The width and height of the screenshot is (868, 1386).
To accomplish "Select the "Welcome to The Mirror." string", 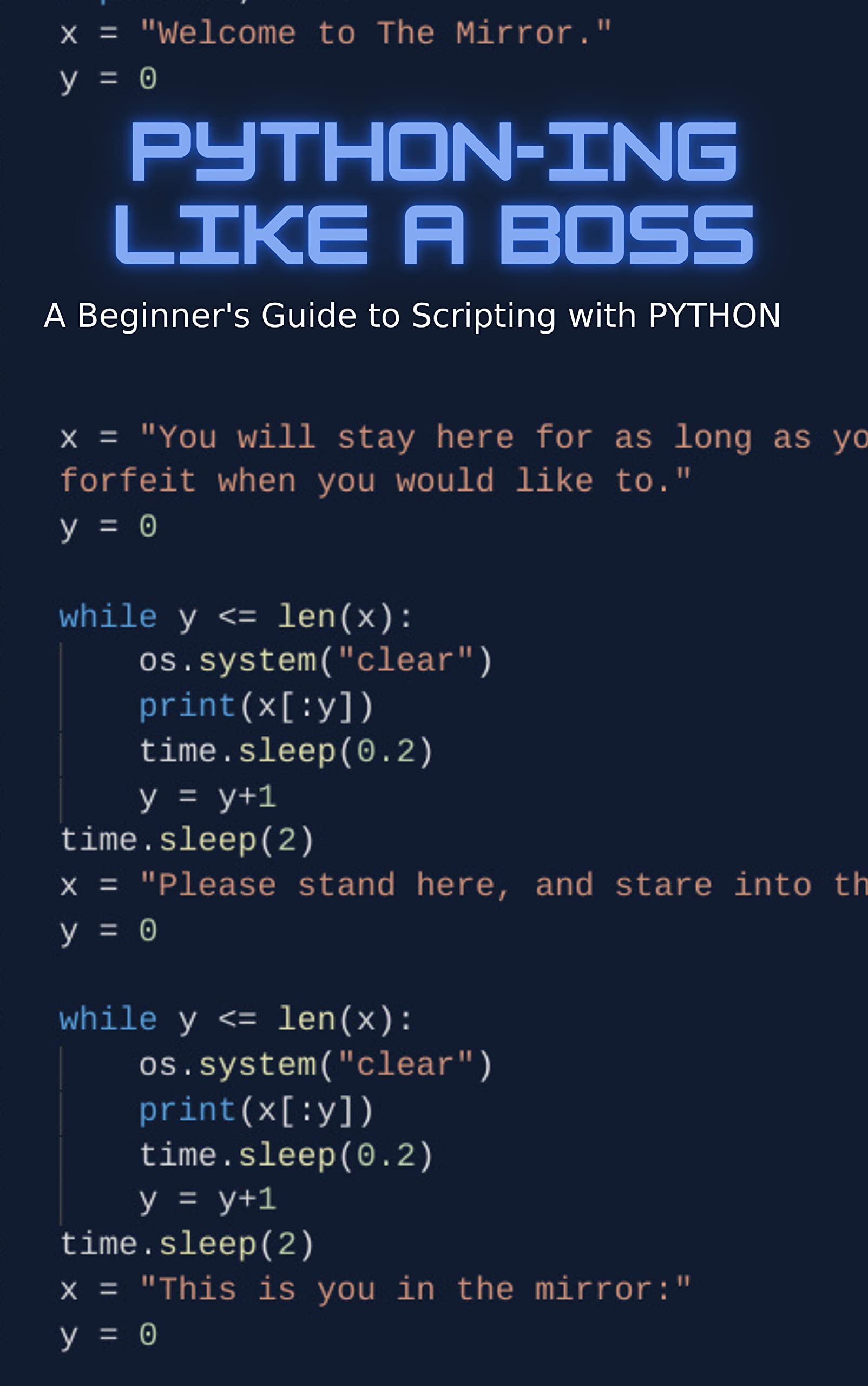I will click(376, 34).
